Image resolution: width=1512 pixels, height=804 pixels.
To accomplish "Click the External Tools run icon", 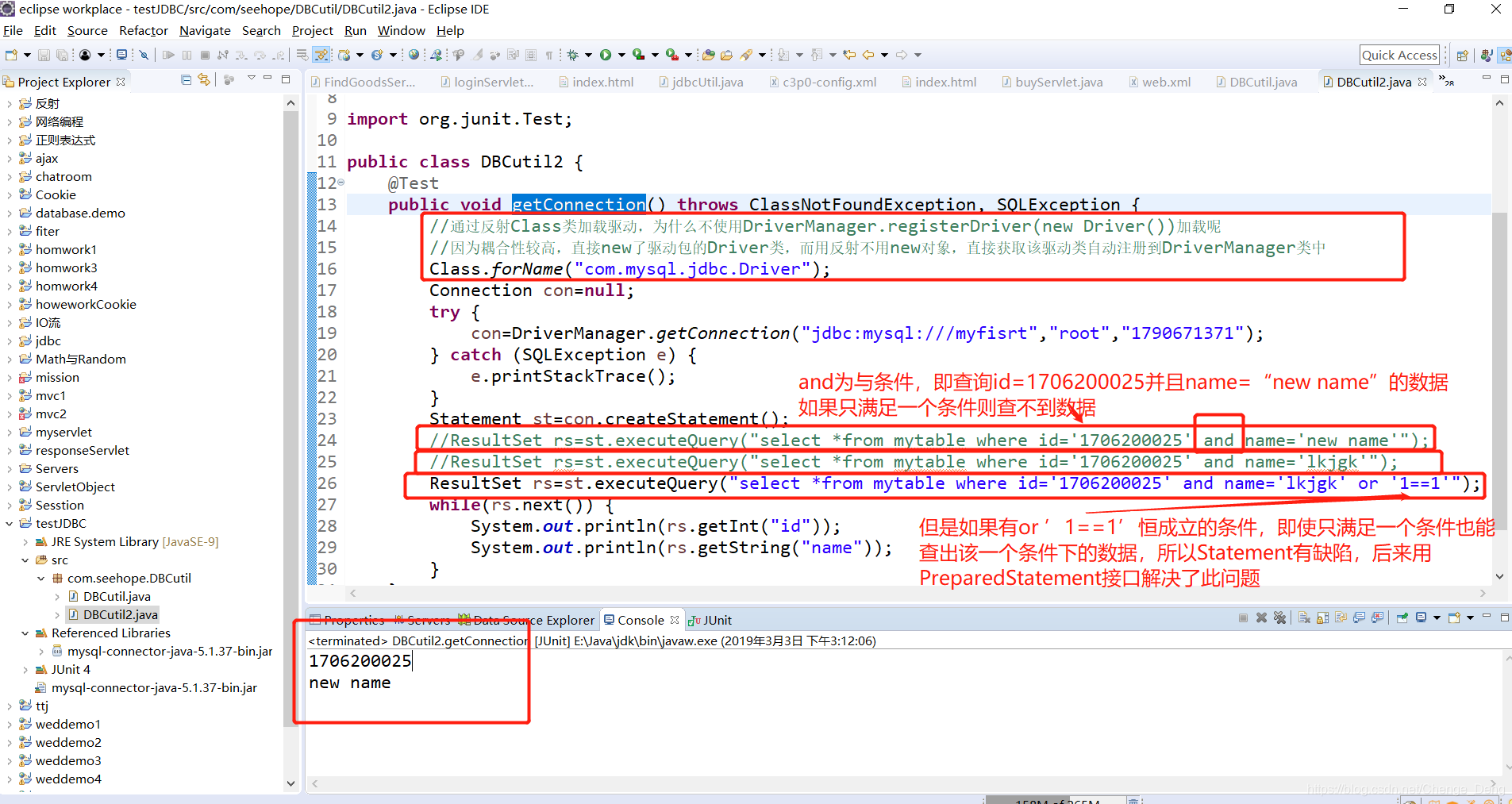I will [x=672, y=55].
